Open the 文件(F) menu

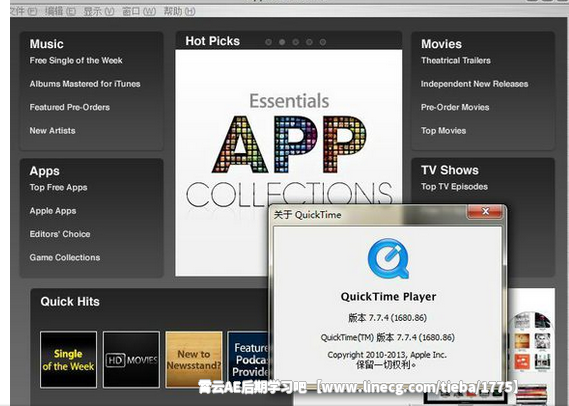click(23, 12)
